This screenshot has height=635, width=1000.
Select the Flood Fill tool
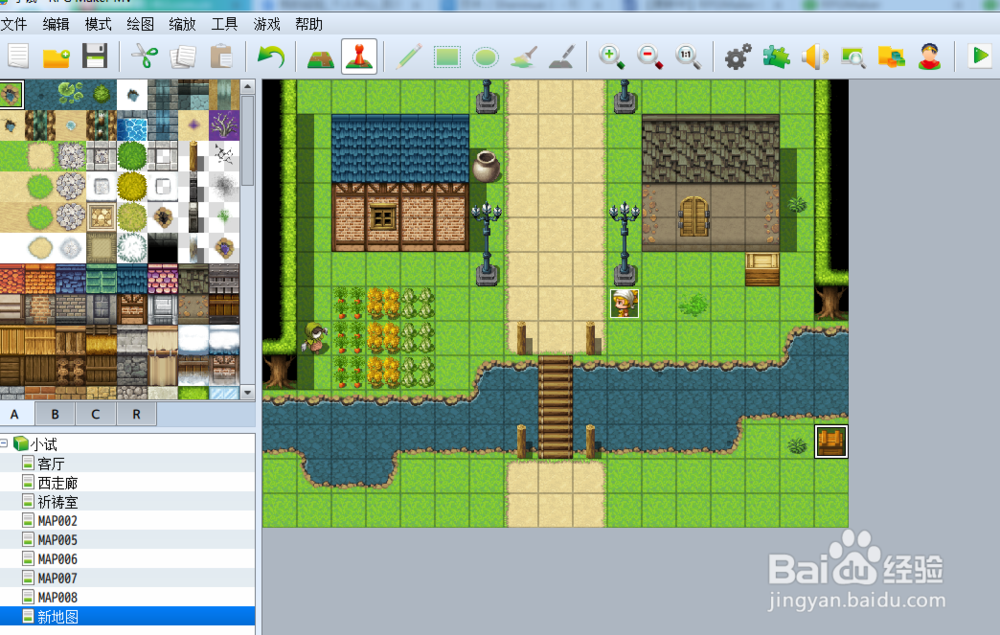523,57
